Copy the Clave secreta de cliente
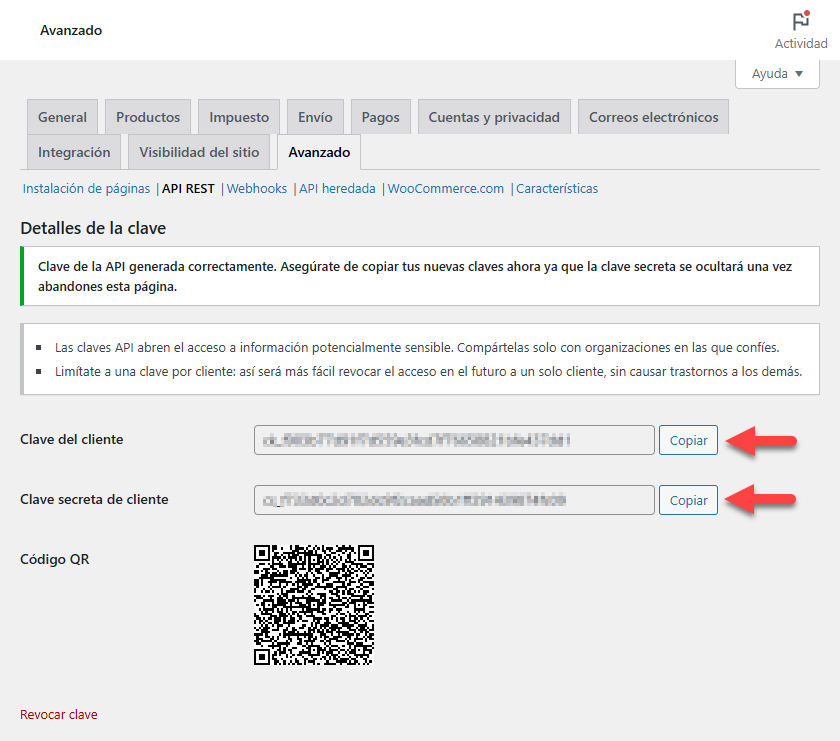This screenshot has height=741, width=840. 688,500
